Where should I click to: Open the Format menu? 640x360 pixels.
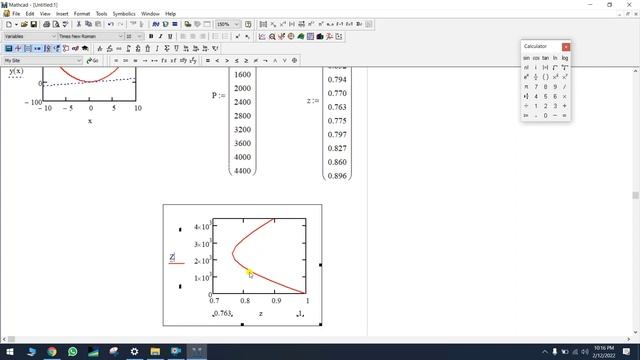82,14
